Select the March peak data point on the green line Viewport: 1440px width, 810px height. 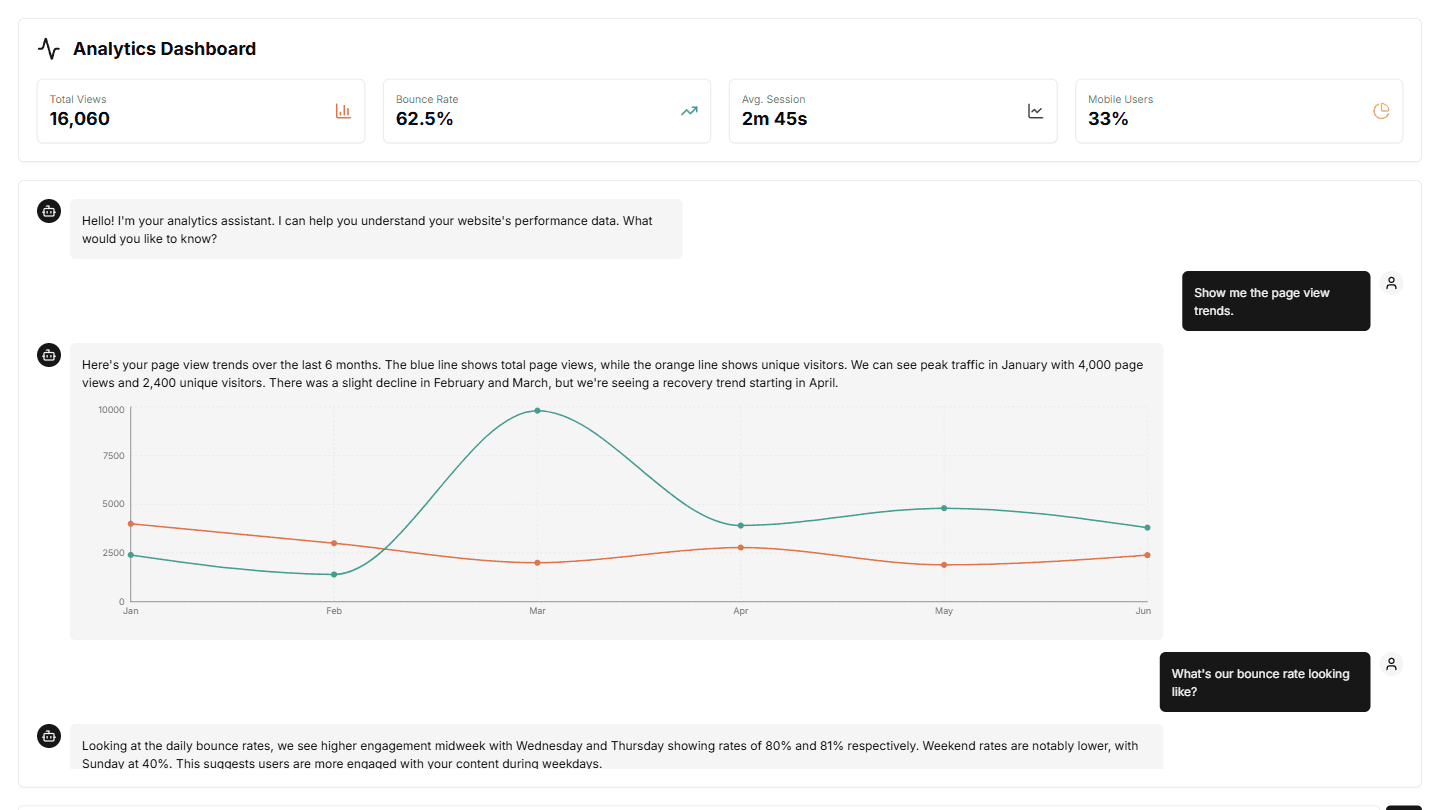(x=537, y=409)
